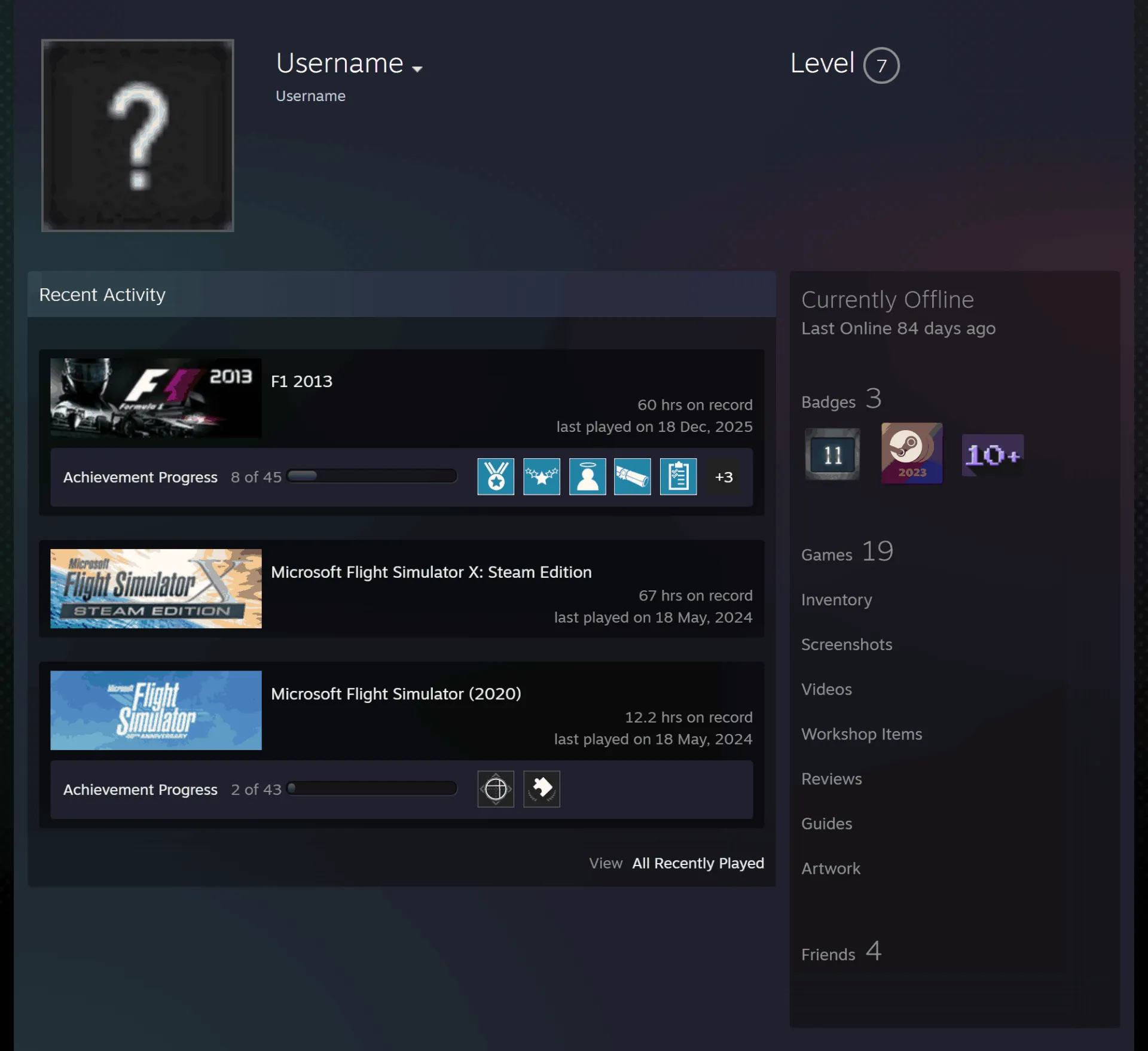Open Workshop Items
Screen dimensions: 1148x1051
point(862,734)
